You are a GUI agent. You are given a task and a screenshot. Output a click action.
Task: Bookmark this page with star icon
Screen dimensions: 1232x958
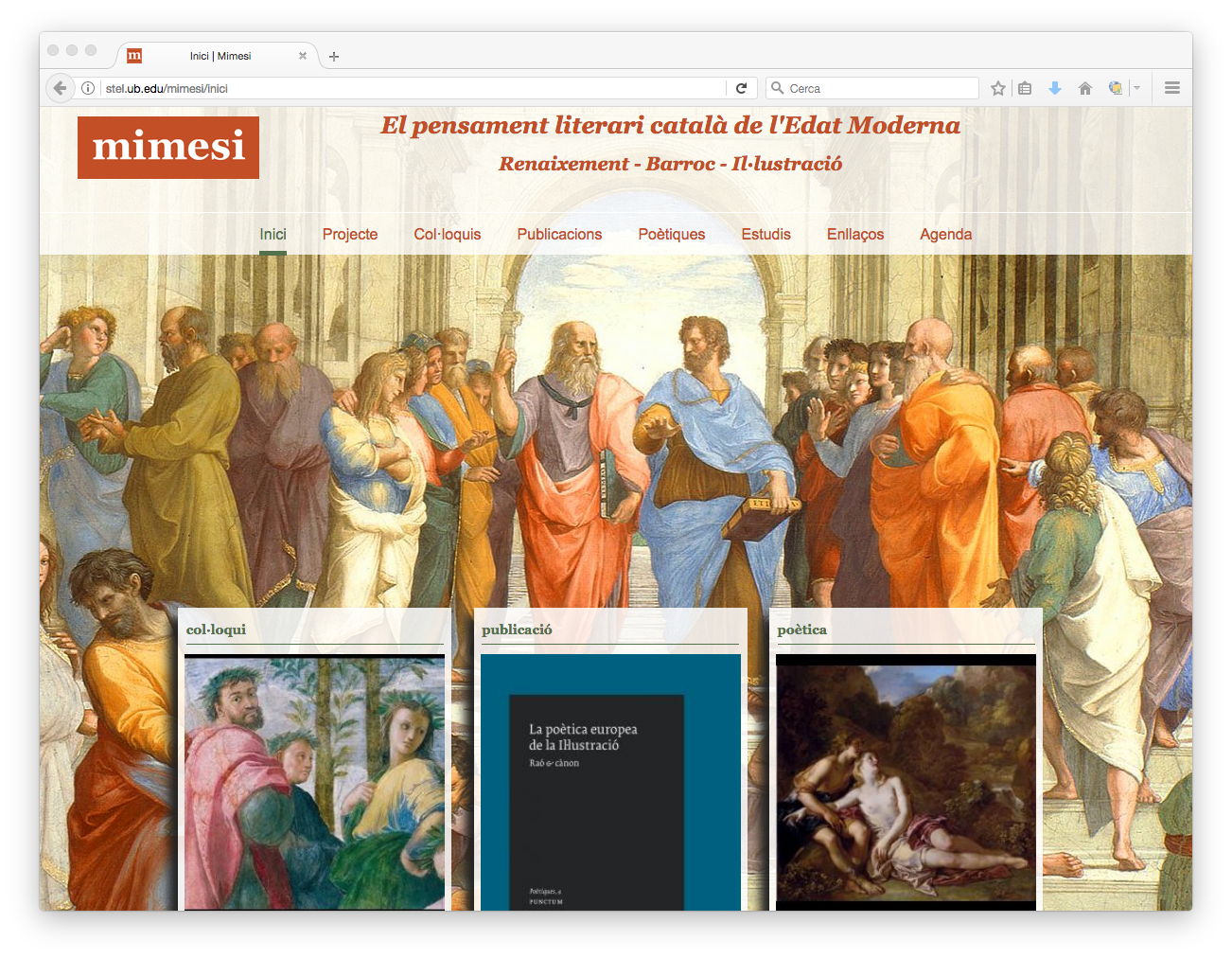997,88
